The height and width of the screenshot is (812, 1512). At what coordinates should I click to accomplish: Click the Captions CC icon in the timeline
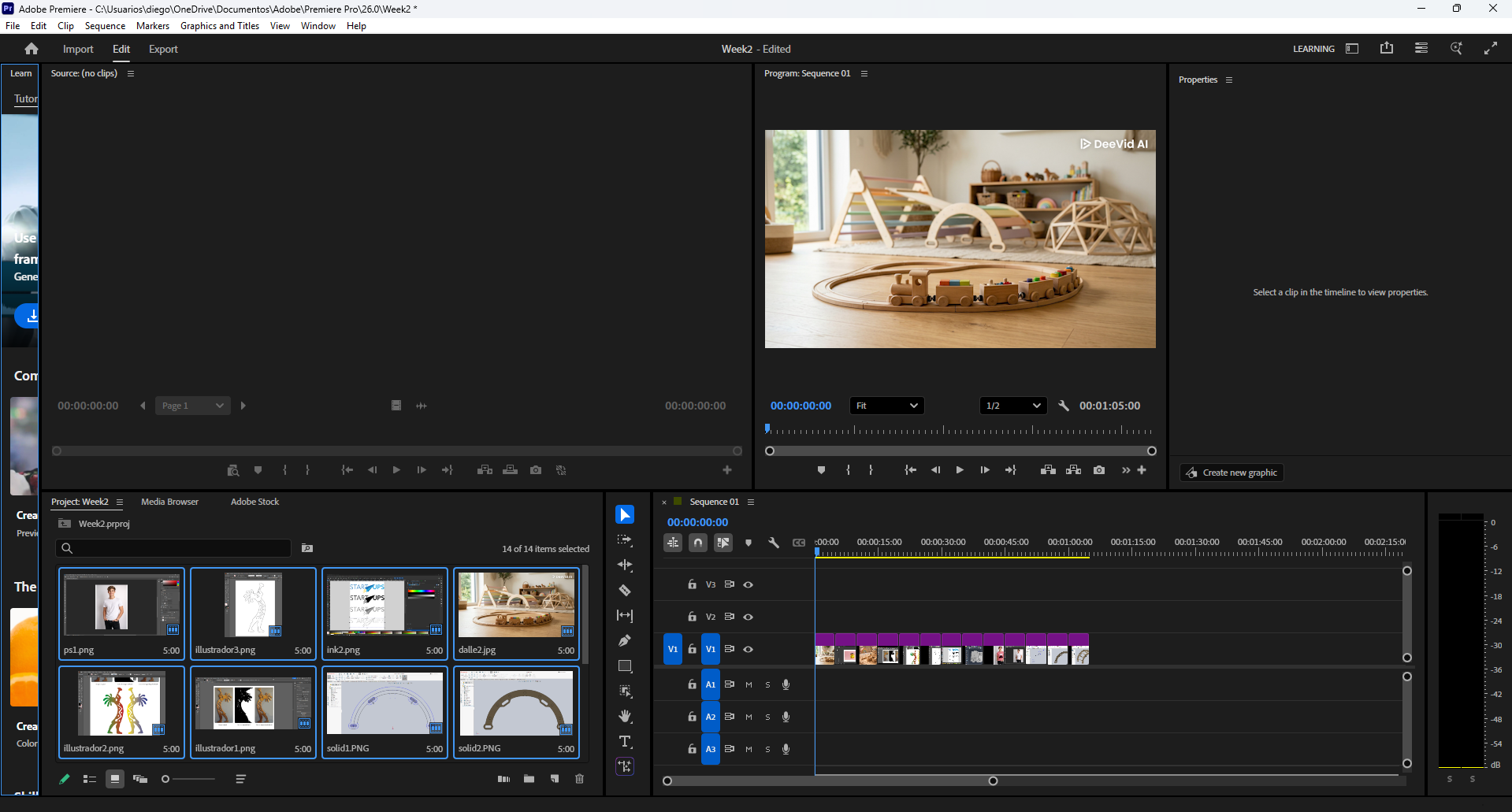tap(799, 543)
